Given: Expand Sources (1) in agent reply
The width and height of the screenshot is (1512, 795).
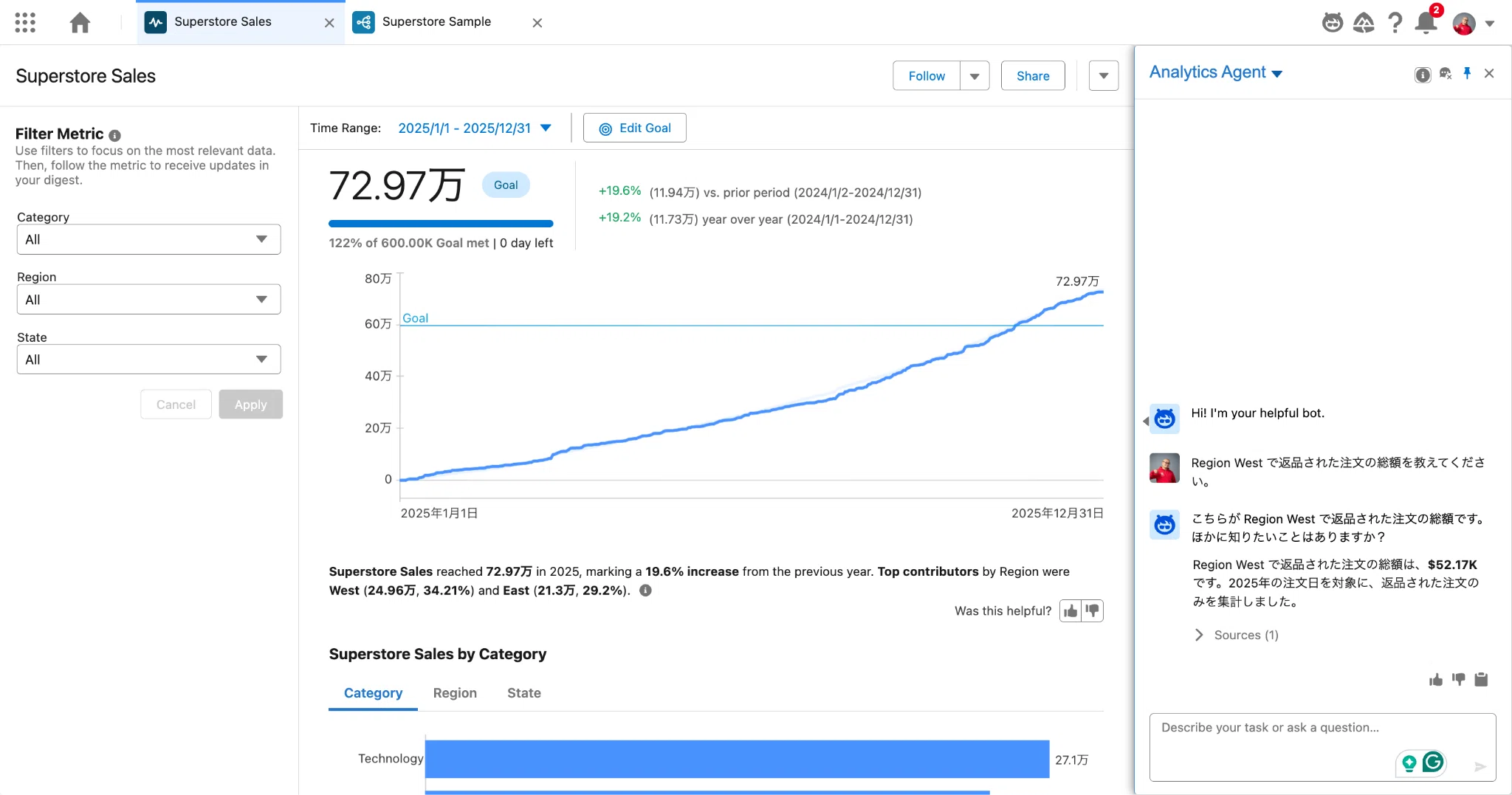Looking at the screenshot, I should [1236, 635].
